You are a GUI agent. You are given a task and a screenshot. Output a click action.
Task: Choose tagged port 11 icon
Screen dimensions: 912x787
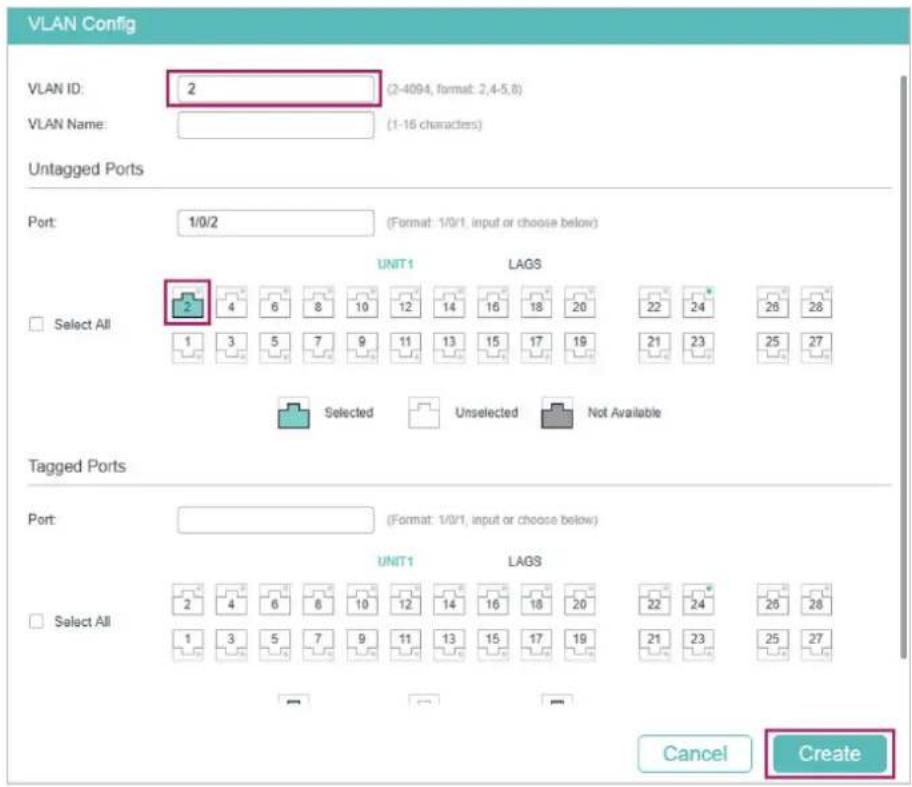[405, 645]
